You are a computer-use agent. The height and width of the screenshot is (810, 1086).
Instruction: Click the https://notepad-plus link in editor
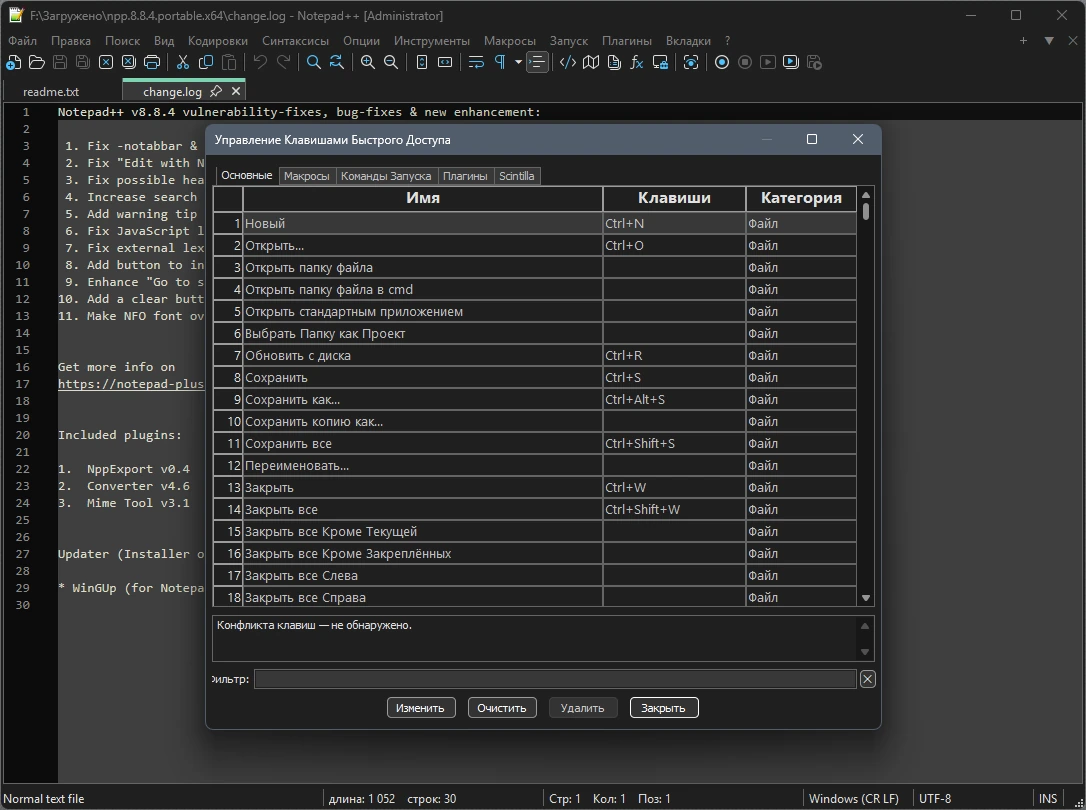click(131, 384)
